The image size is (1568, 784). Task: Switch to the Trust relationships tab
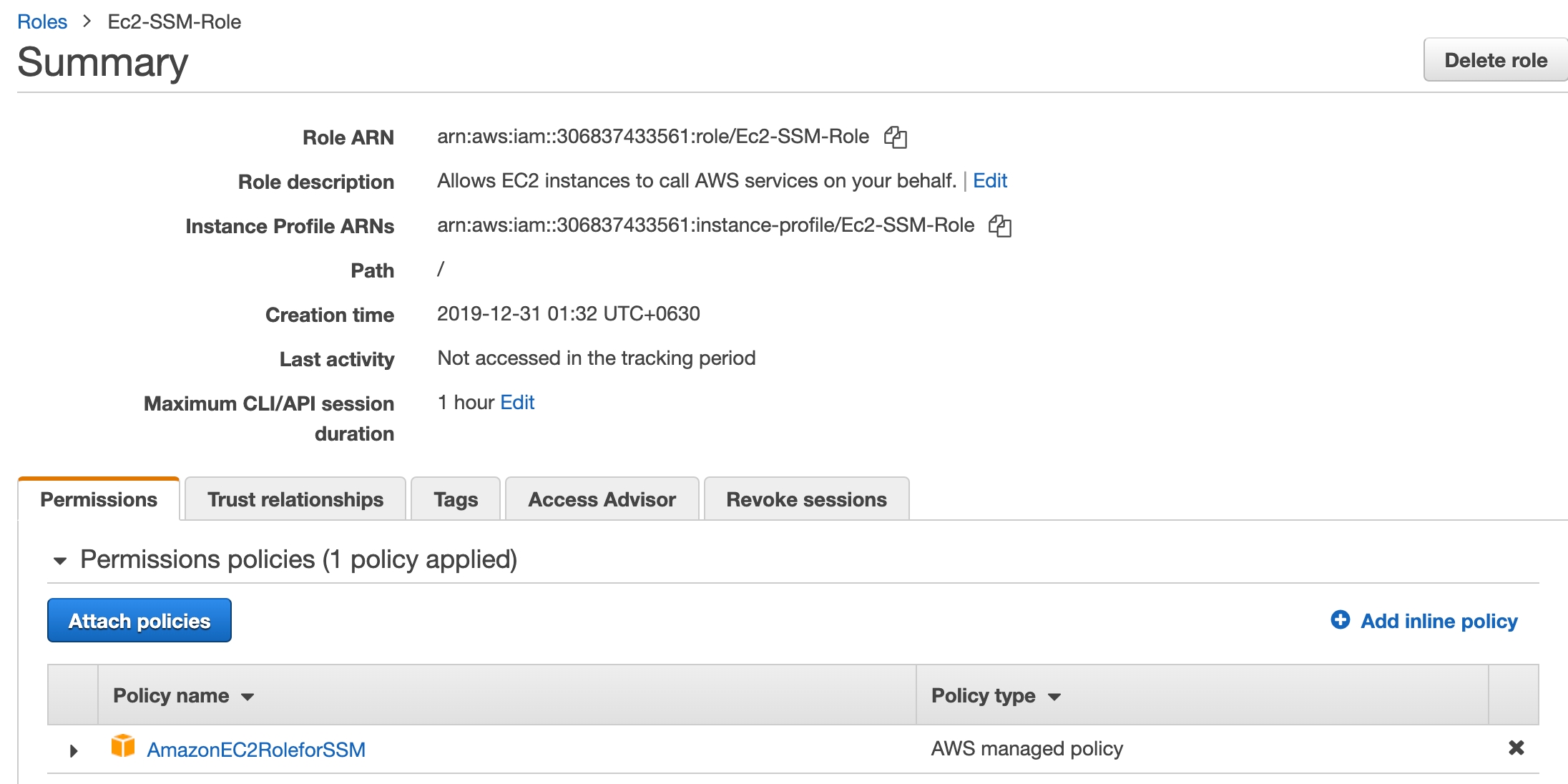pyautogui.click(x=295, y=499)
